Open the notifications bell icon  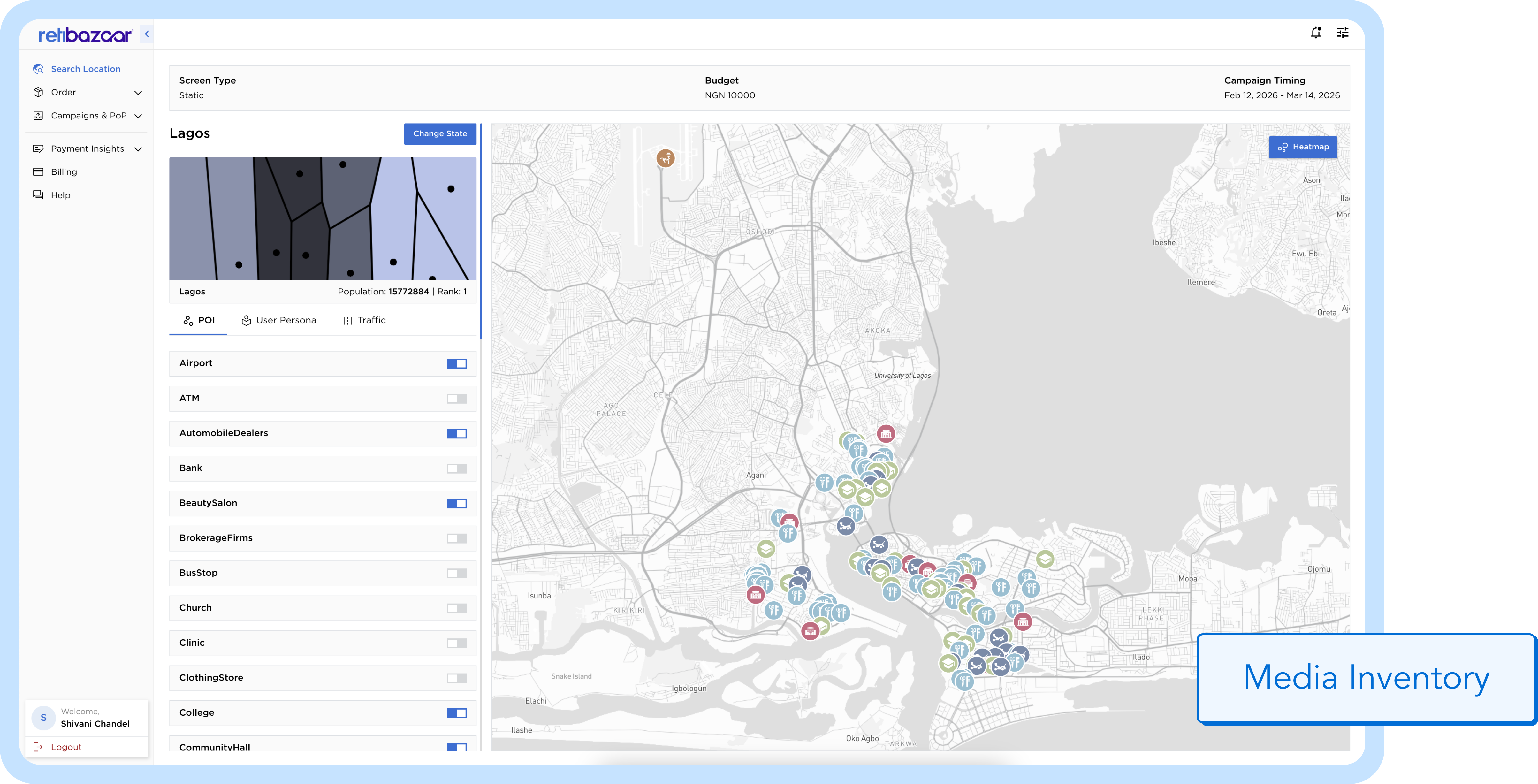1316,33
